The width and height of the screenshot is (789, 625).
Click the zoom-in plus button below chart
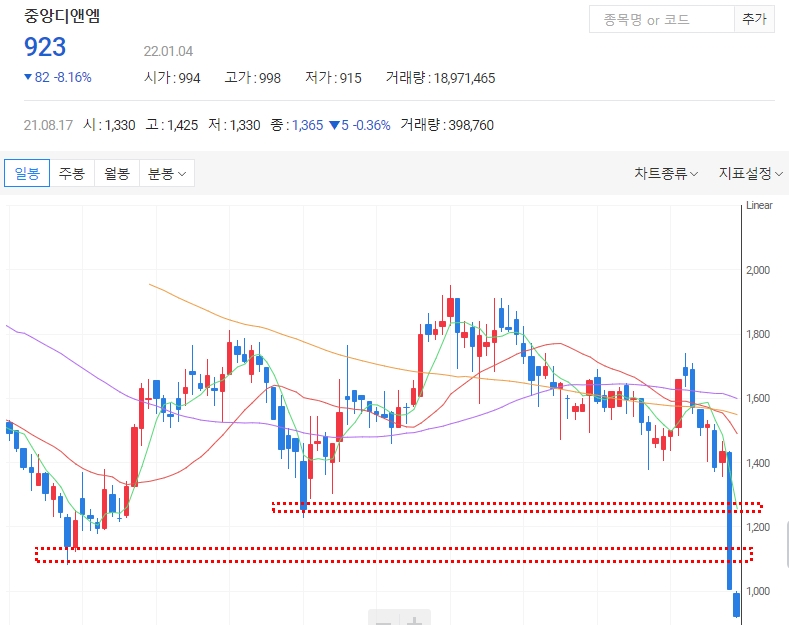[415, 619]
